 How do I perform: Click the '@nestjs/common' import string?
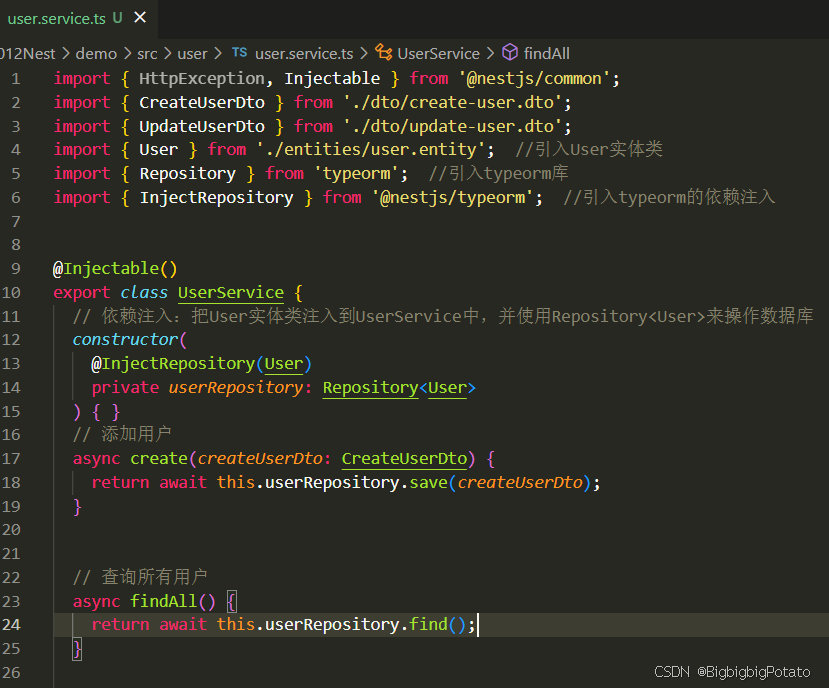pyautogui.click(x=535, y=79)
